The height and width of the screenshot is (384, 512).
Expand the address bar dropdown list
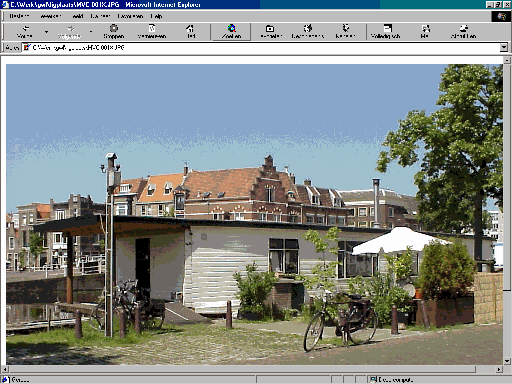[x=504, y=48]
